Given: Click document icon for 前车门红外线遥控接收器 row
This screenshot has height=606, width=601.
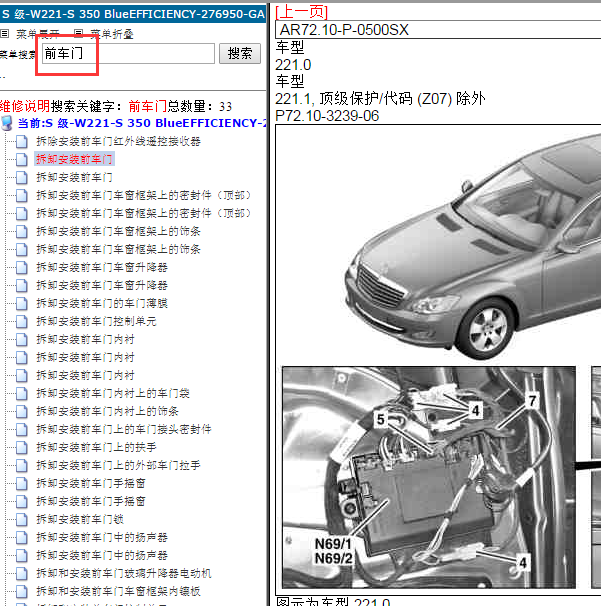Looking at the screenshot, I should click(x=22, y=141).
